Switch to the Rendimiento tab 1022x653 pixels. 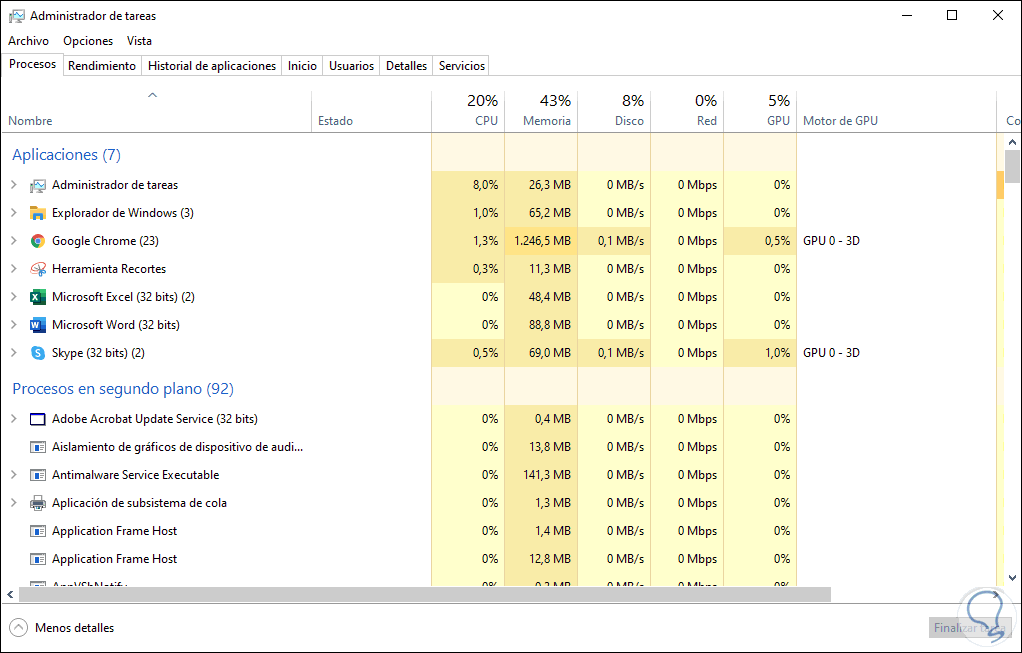point(102,66)
